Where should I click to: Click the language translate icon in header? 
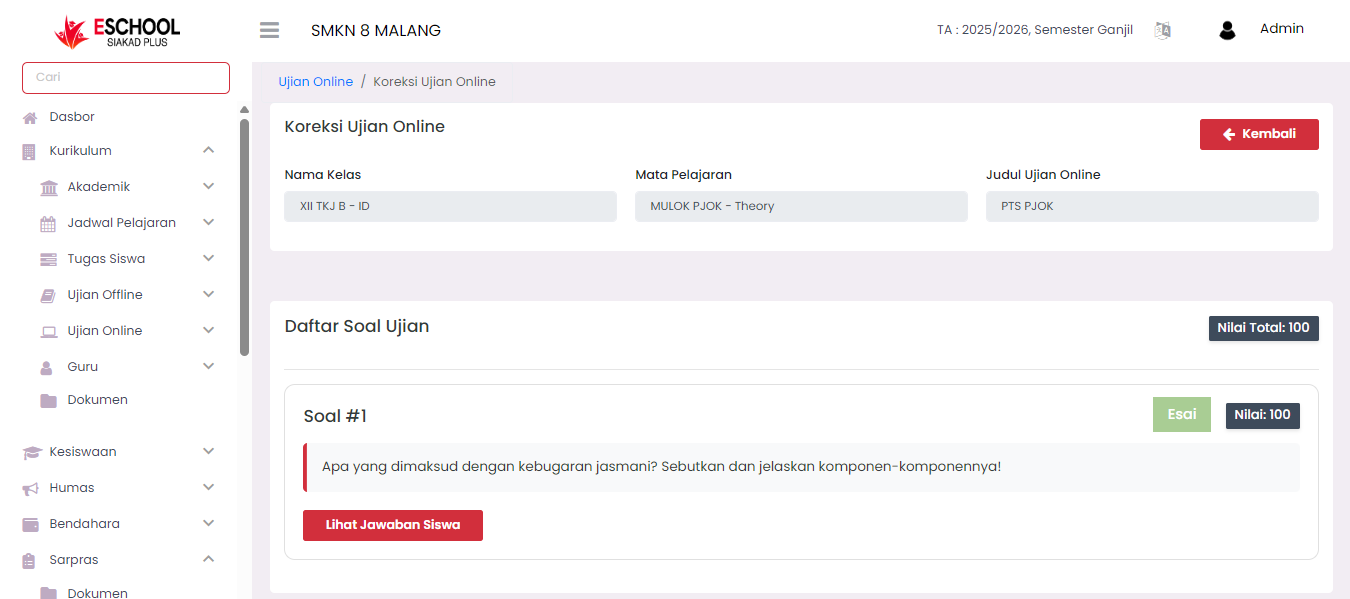(x=1162, y=30)
